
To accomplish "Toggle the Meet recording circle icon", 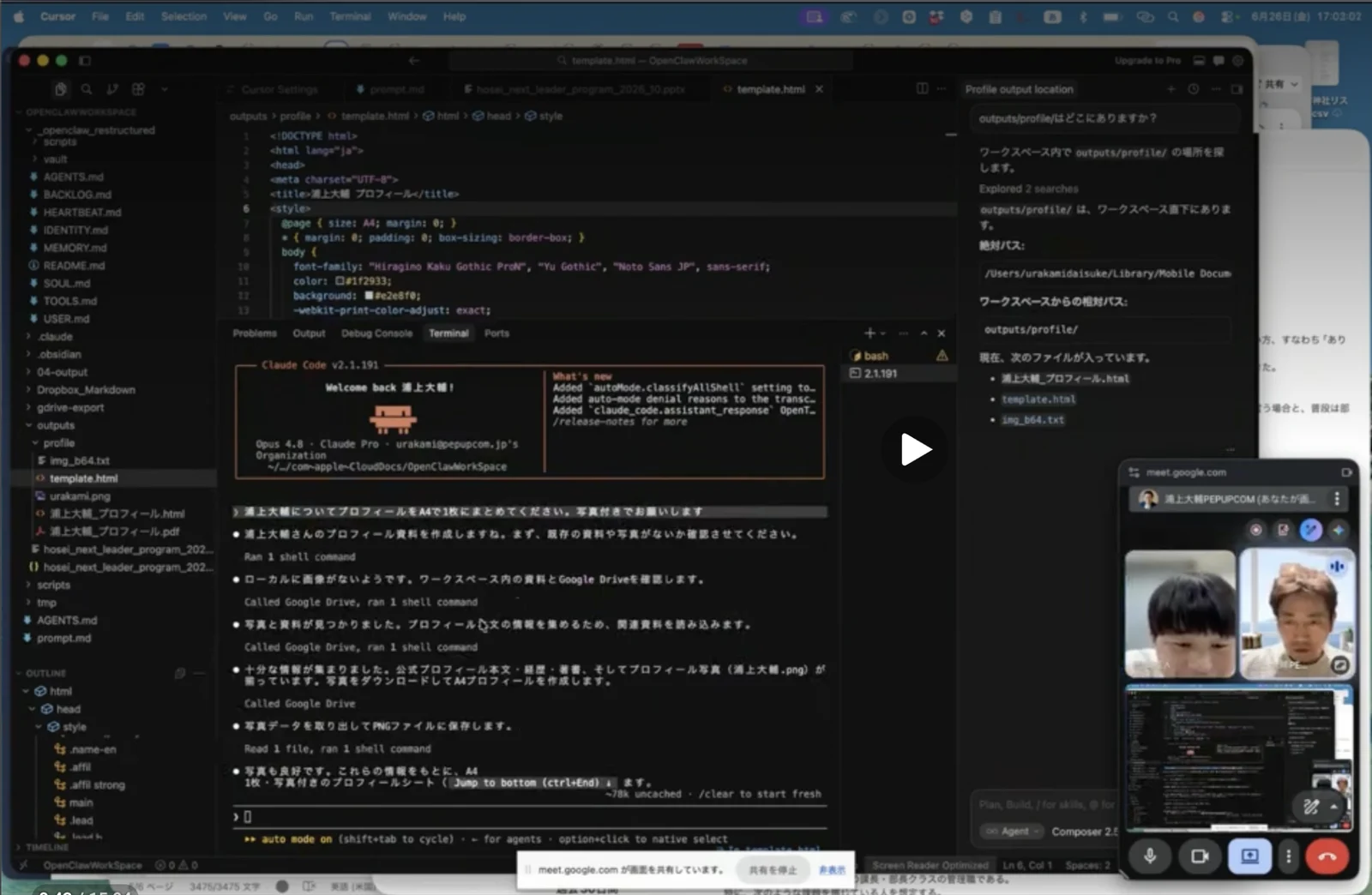I will (1256, 530).
